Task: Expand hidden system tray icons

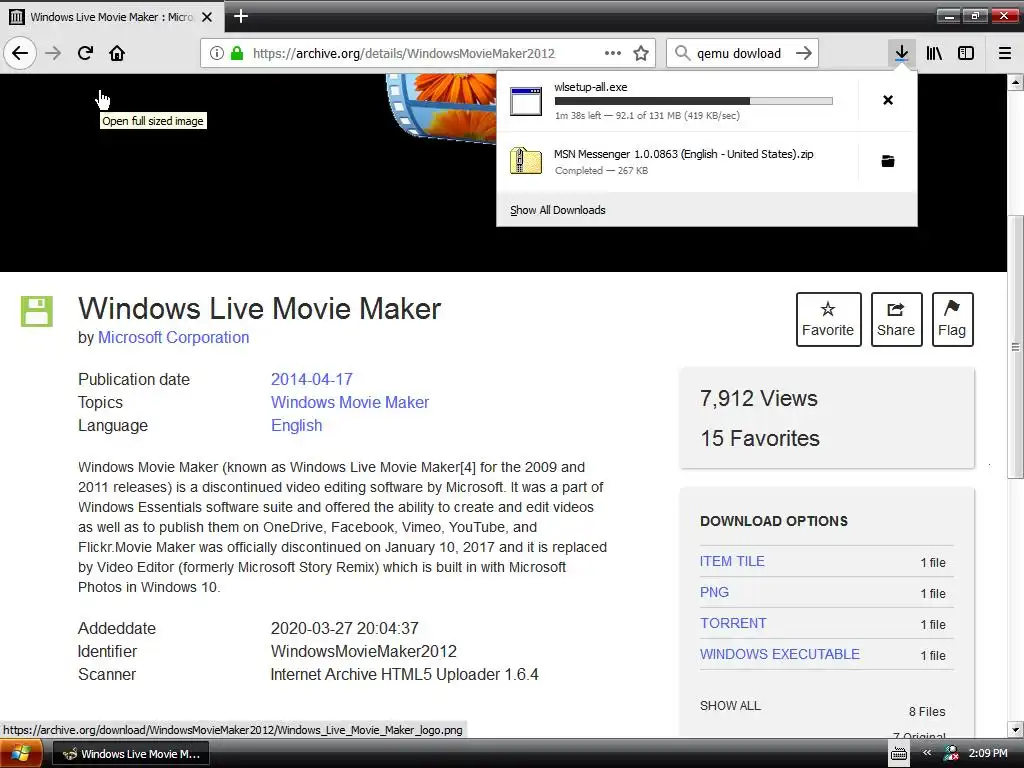Action: point(927,753)
